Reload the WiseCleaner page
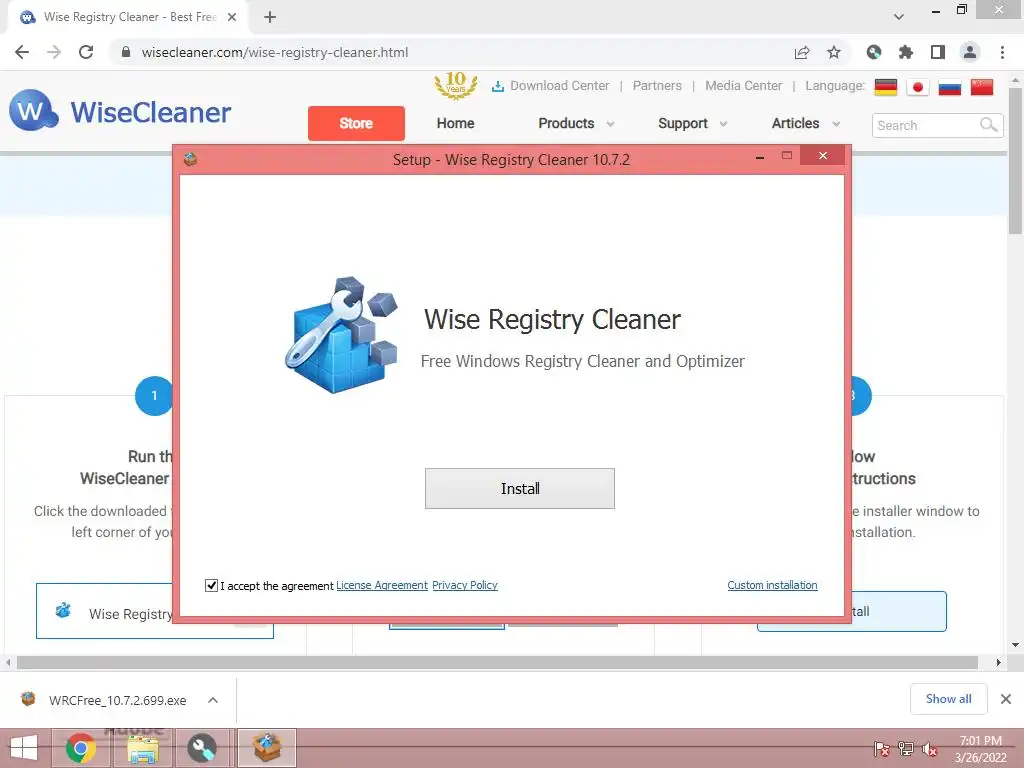 (86, 52)
